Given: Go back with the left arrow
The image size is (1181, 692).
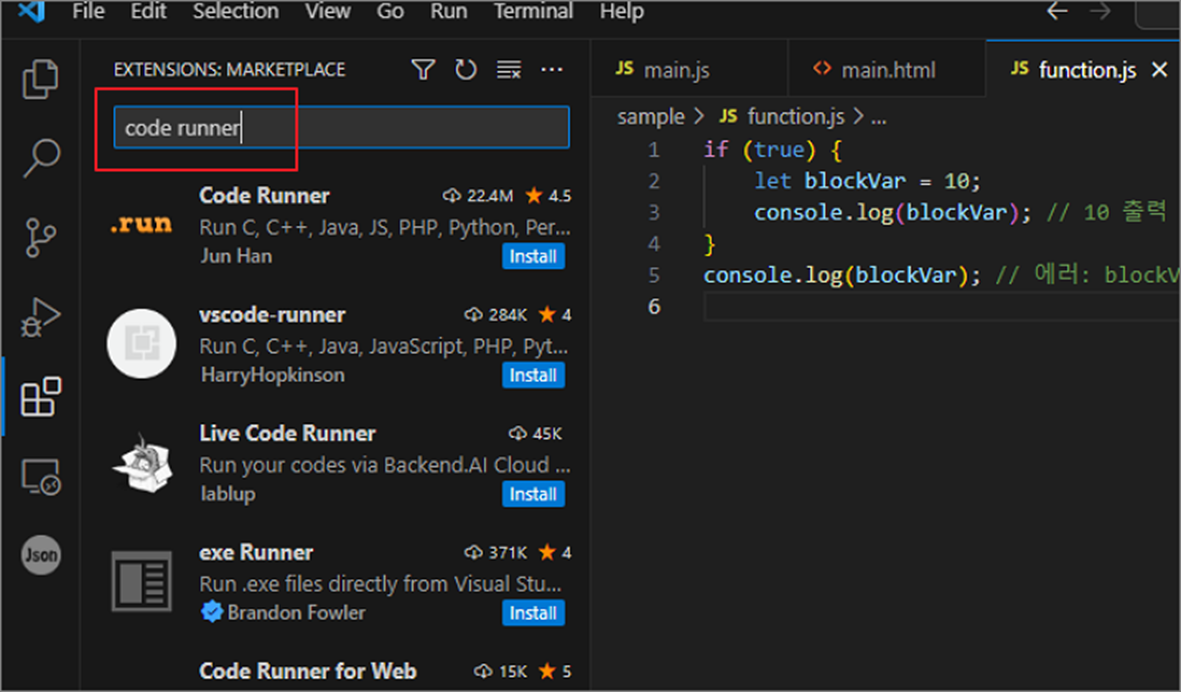Looking at the screenshot, I should (1057, 11).
